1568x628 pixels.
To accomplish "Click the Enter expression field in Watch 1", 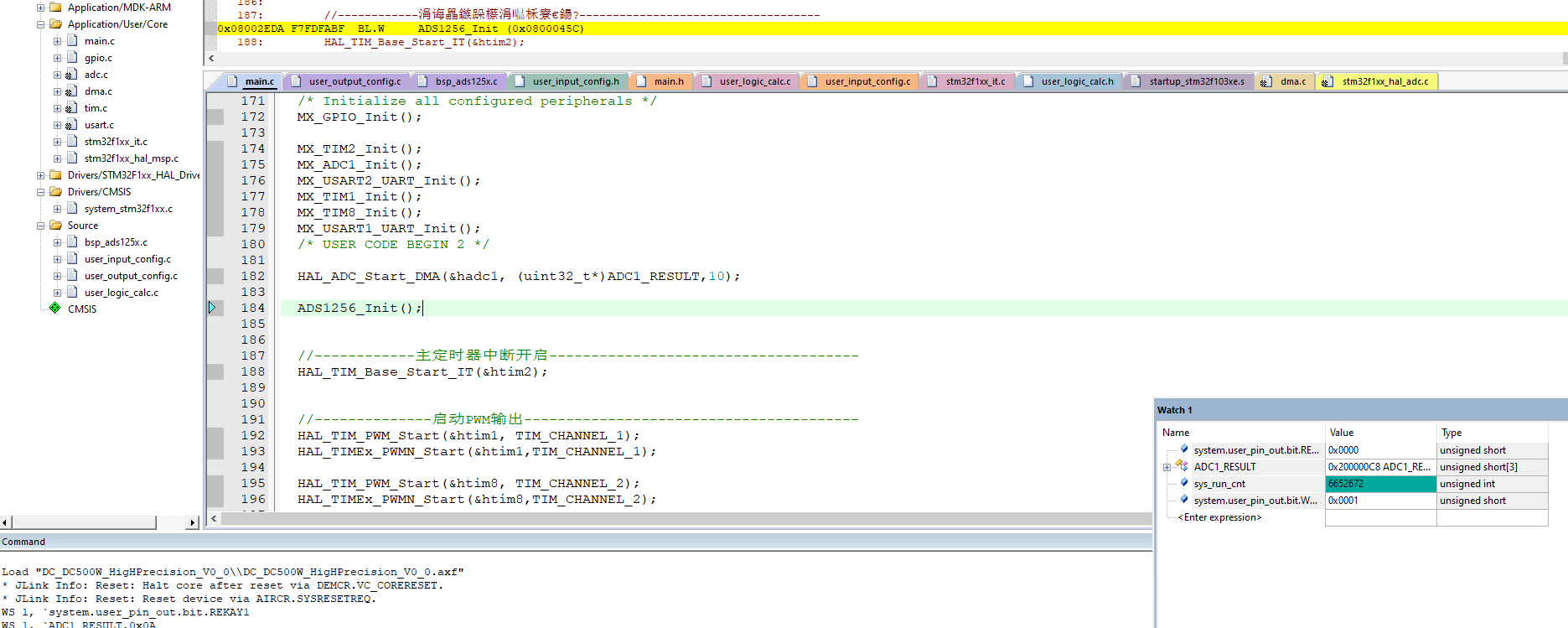I will [x=1219, y=517].
